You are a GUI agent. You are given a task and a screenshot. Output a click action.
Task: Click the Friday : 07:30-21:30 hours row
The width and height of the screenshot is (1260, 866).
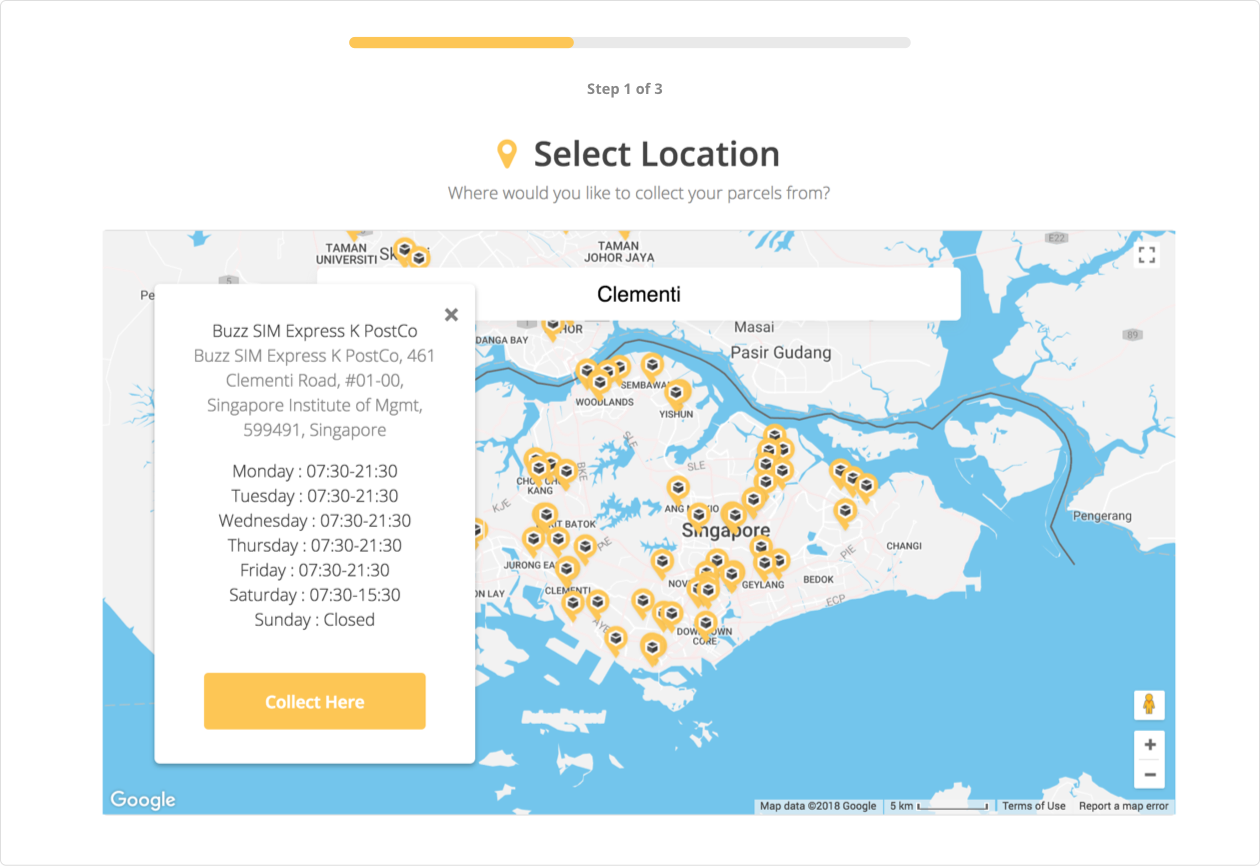pos(315,570)
